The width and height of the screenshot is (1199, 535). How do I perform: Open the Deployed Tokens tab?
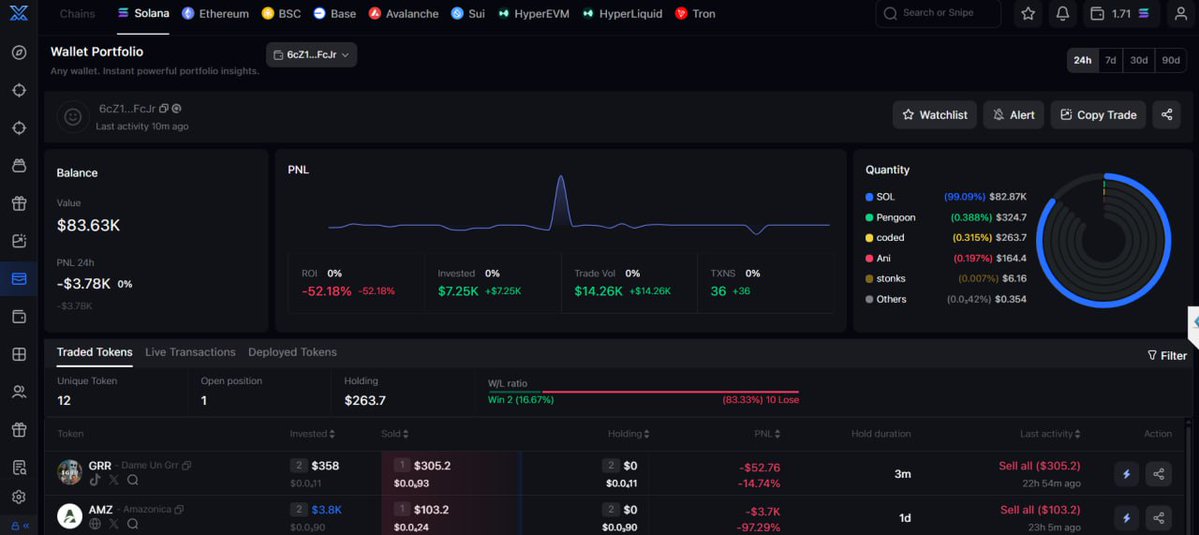292,352
